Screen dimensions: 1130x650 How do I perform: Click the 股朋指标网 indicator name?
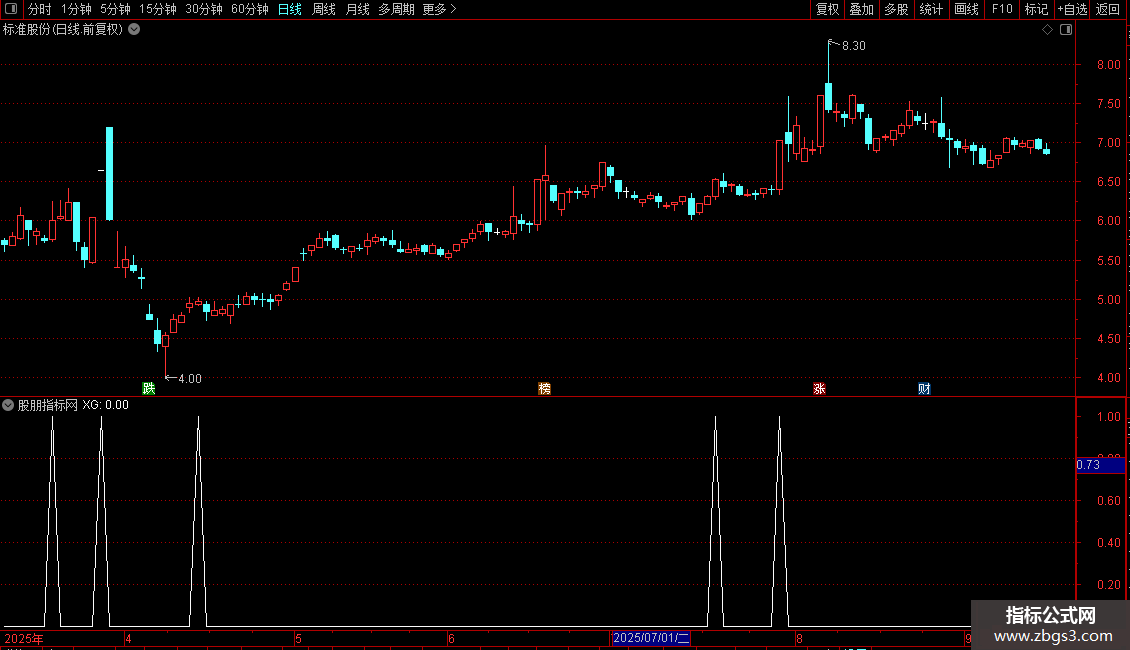pyautogui.click(x=48, y=405)
